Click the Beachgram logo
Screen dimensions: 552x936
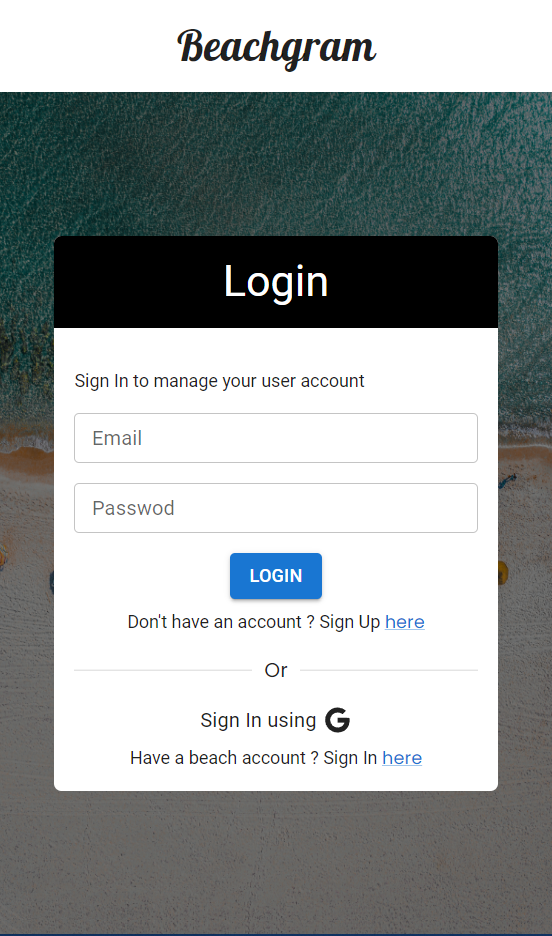276,48
